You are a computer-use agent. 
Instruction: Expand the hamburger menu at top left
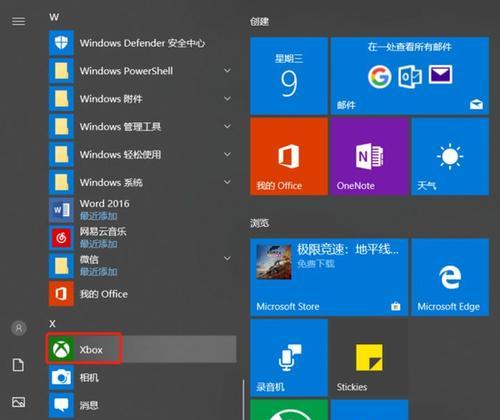tap(18, 21)
